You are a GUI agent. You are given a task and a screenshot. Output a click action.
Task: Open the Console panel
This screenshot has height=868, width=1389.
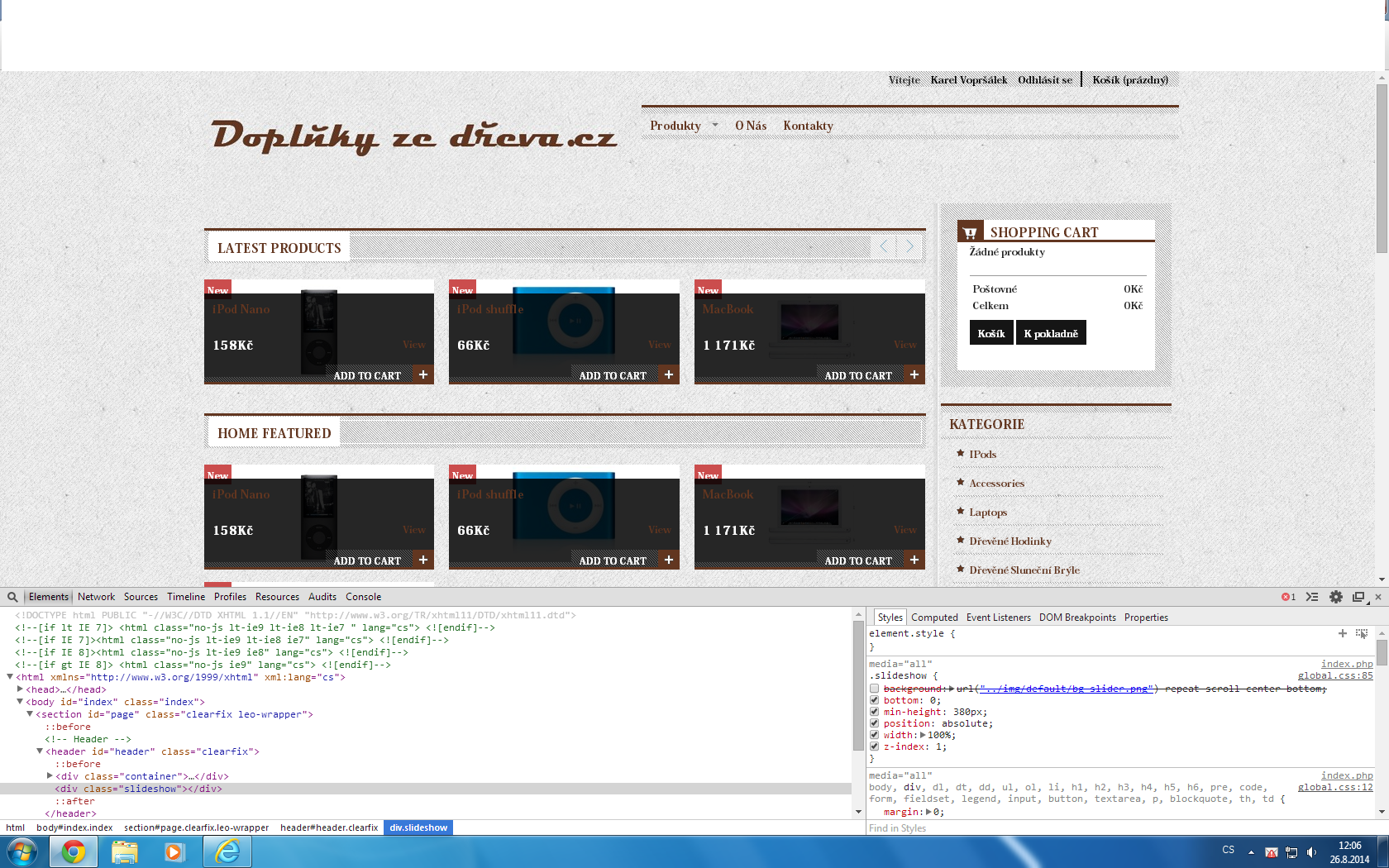pyautogui.click(x=363, y=597)
